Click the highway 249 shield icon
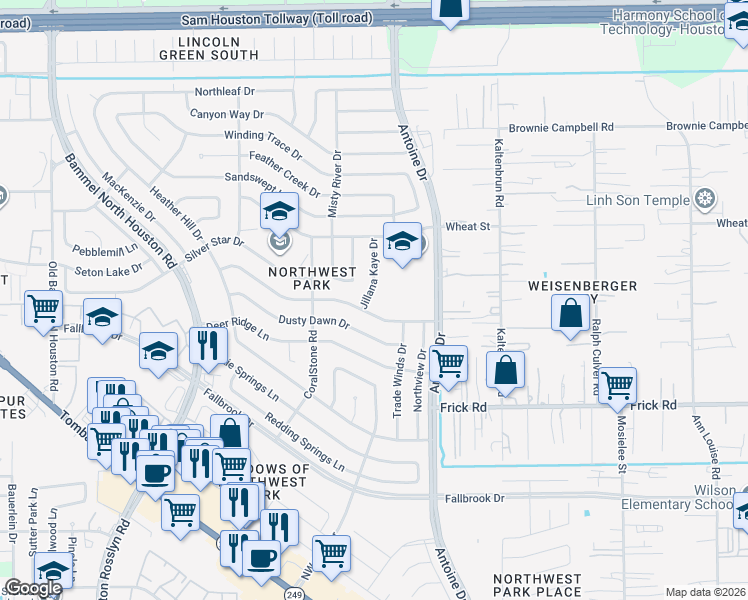 (294, 594)
